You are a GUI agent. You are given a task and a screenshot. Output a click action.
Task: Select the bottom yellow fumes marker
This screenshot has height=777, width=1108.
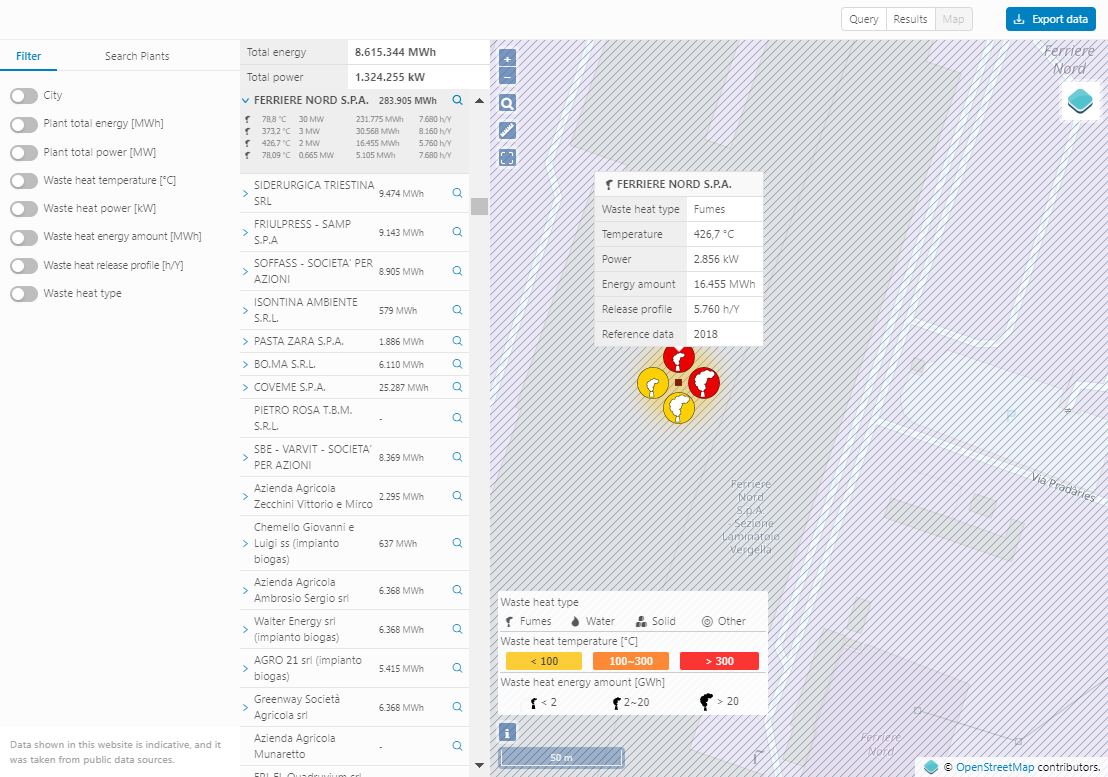[x=678, y=408]
